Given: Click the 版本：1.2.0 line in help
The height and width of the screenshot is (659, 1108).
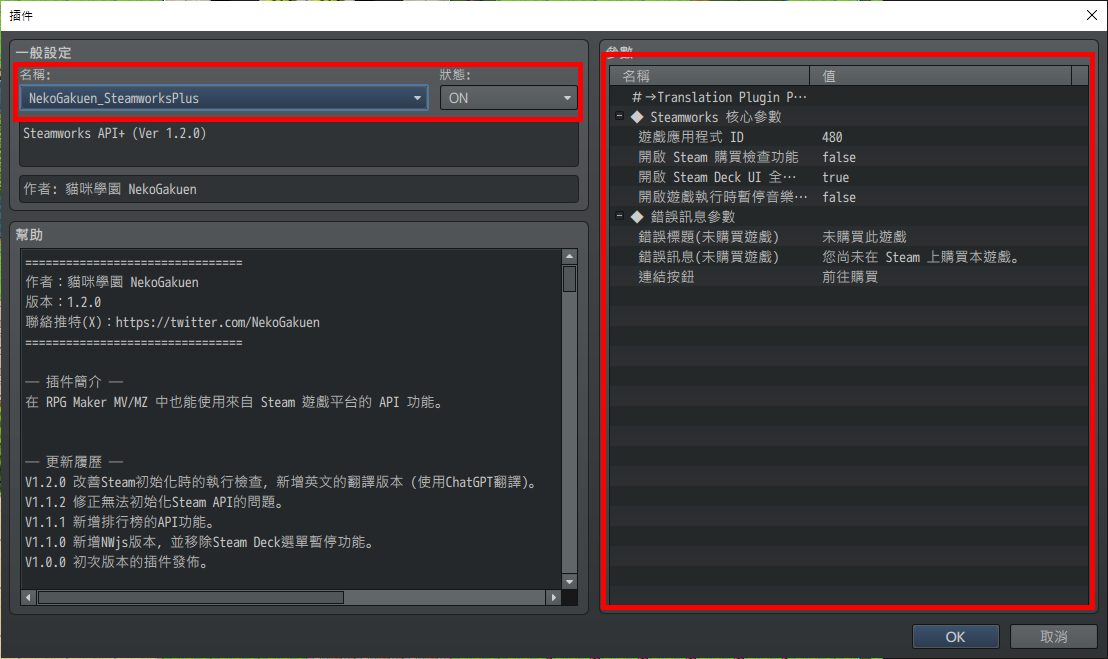Looking at the screenshot, I should click(x=63, y=302).
